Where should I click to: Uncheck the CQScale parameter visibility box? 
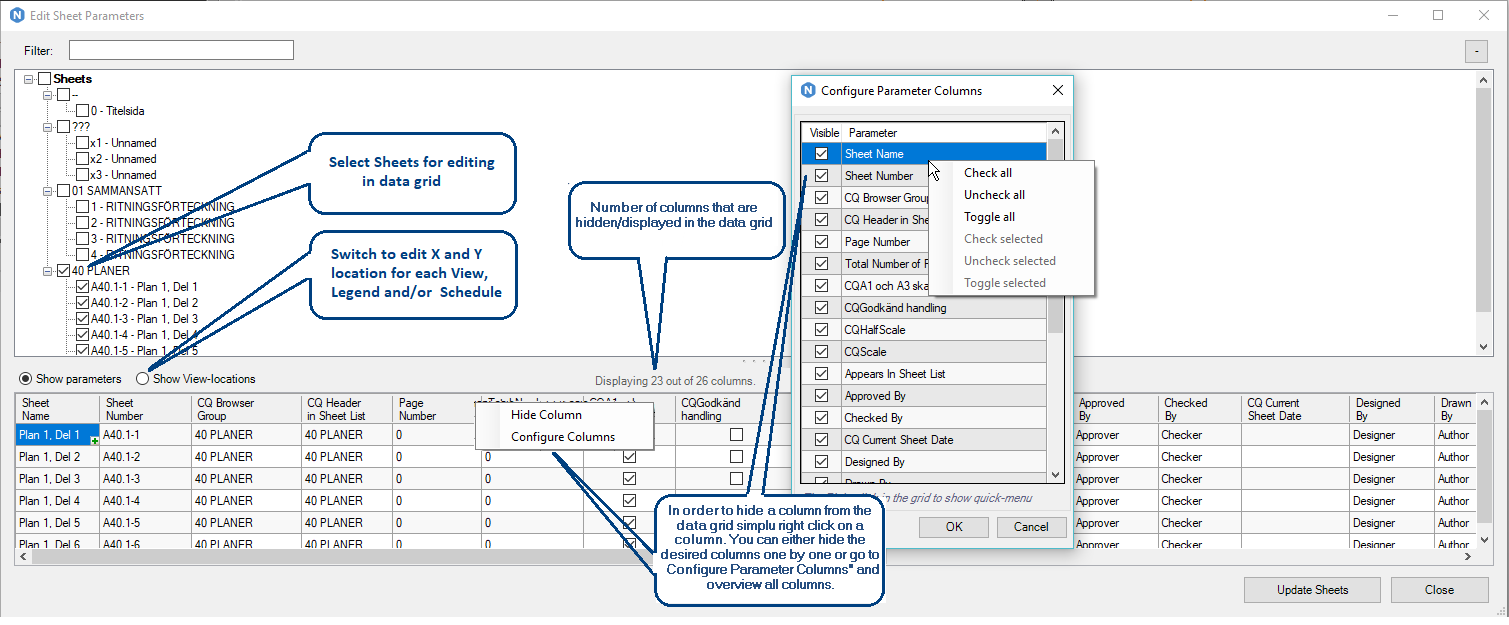click(x=821, y=351)
